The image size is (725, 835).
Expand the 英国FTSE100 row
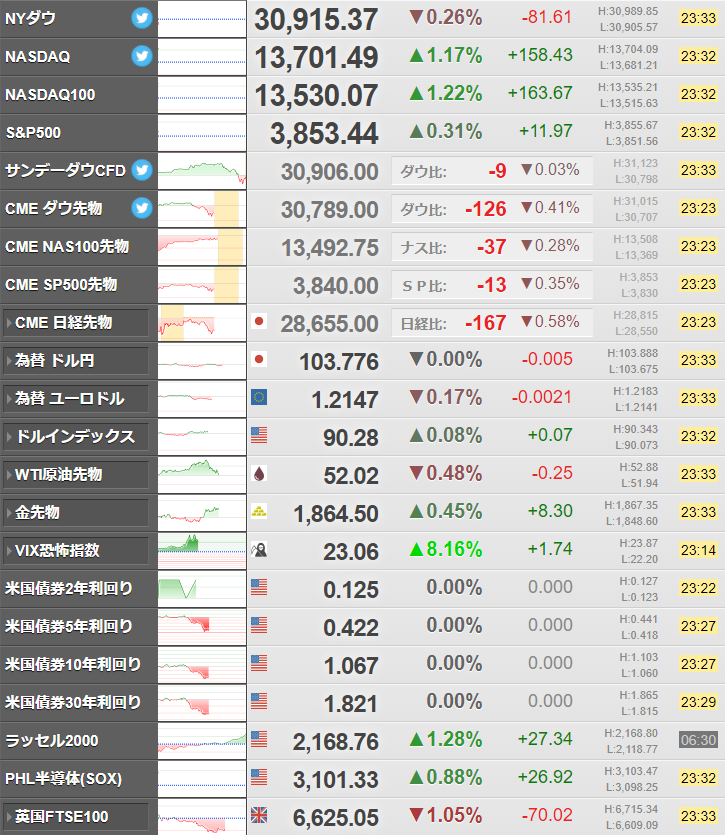pyautogui.click(x=76, y=816)
